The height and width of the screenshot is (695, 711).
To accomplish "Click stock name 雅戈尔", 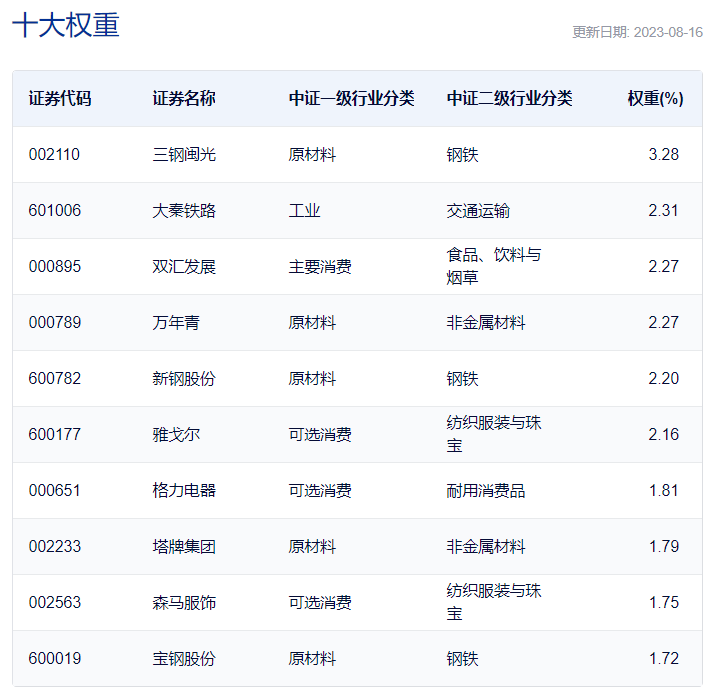I will [176, 434].
